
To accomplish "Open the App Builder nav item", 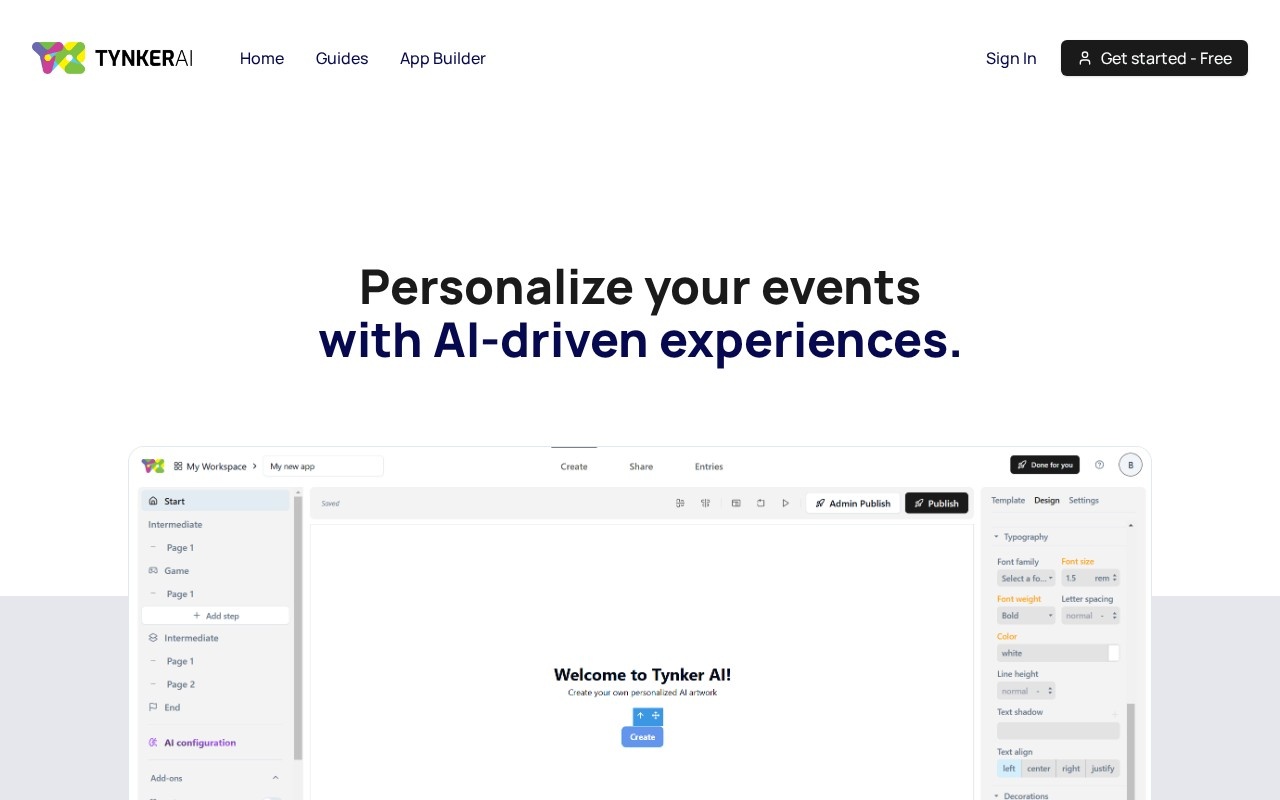I will coord(443,58).
